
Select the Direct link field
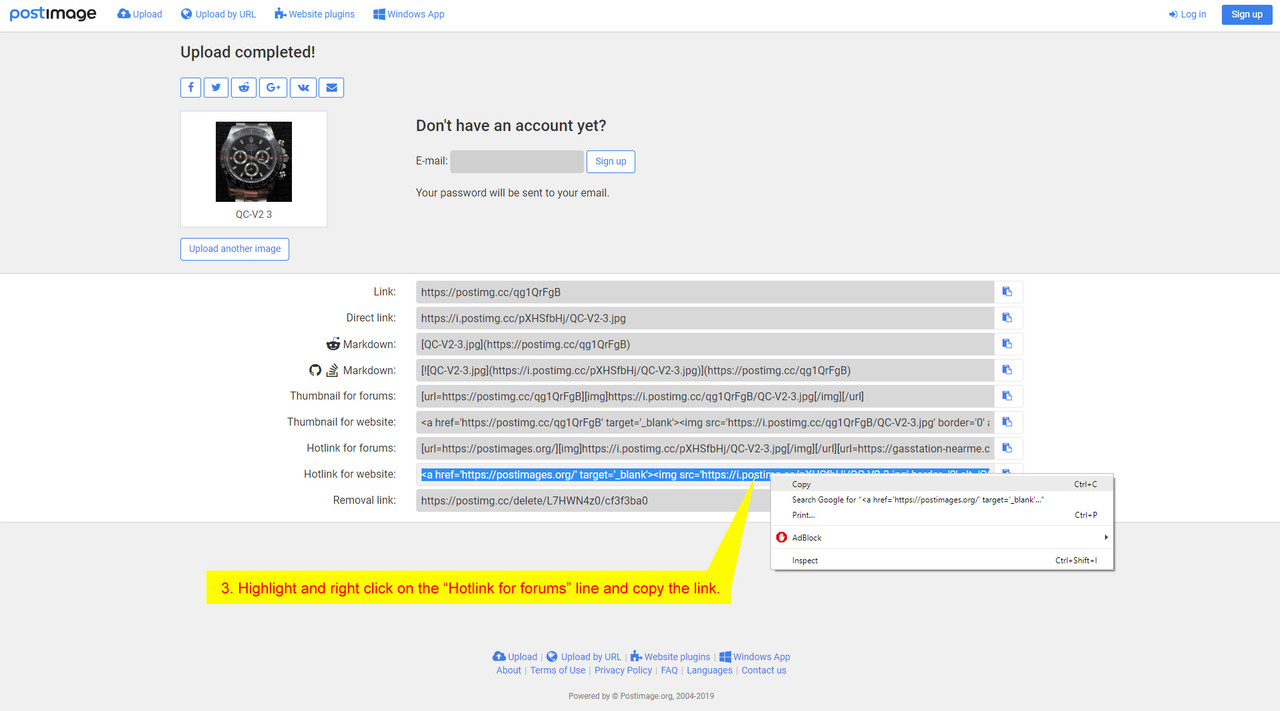tap(705, 318)
